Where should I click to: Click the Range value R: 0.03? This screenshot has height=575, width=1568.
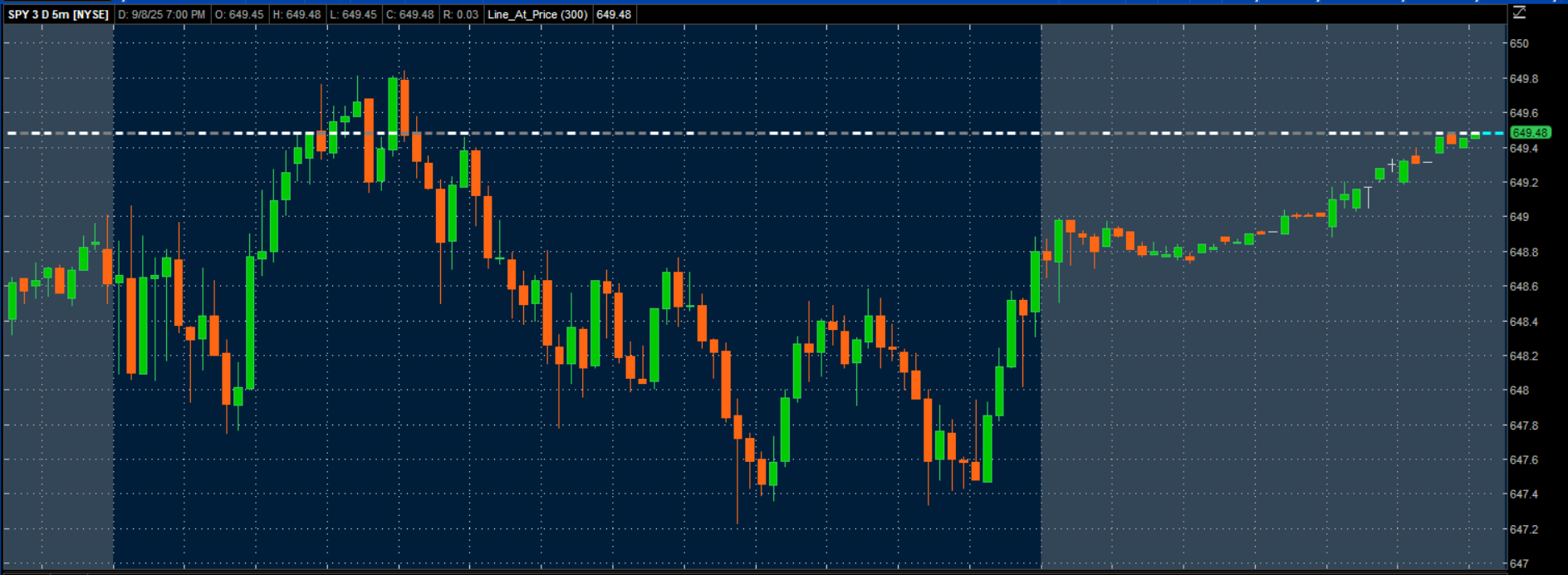pyautogui.click(x=461, y=15)
